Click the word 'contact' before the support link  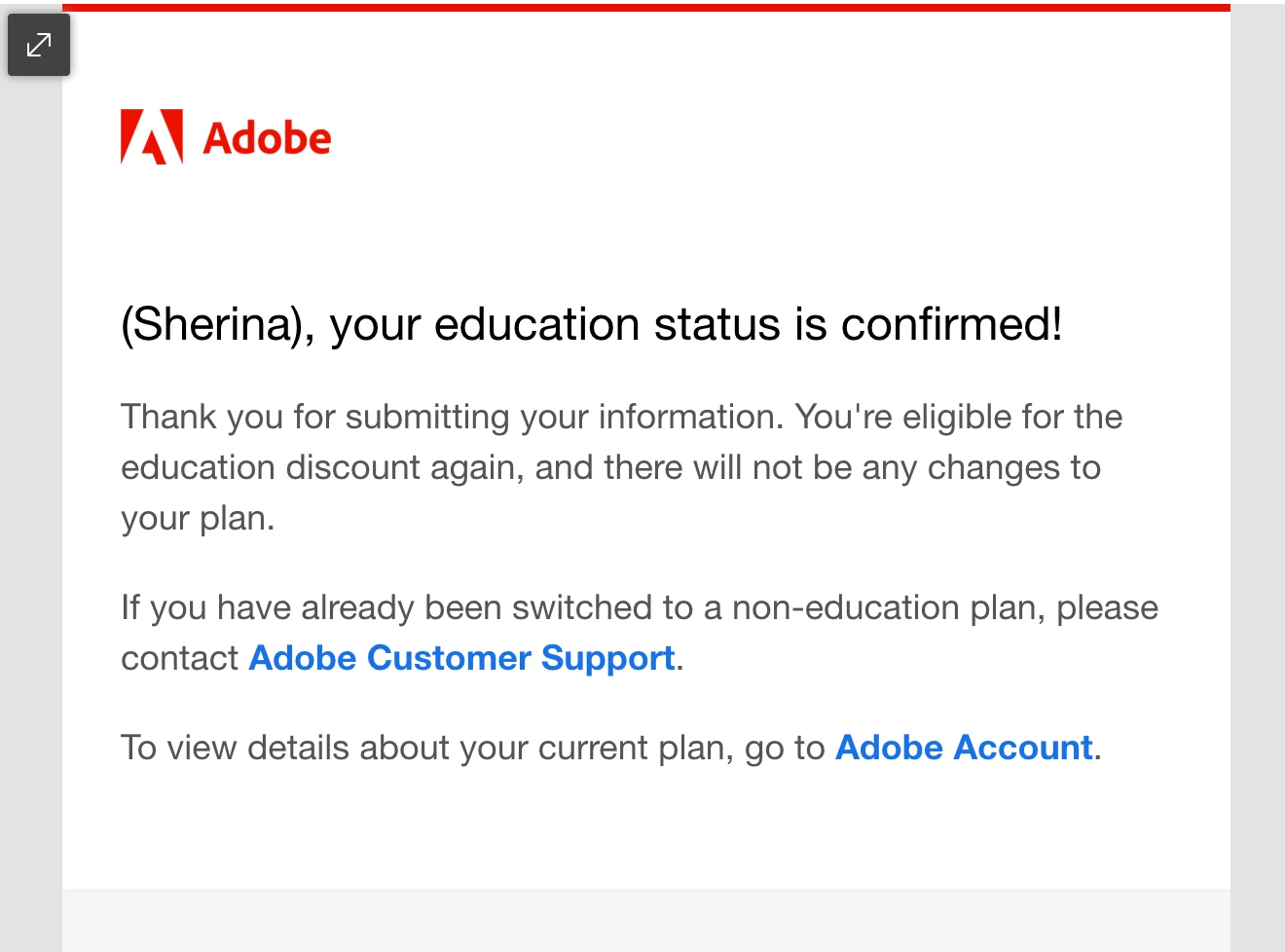(x=179, y=658)
